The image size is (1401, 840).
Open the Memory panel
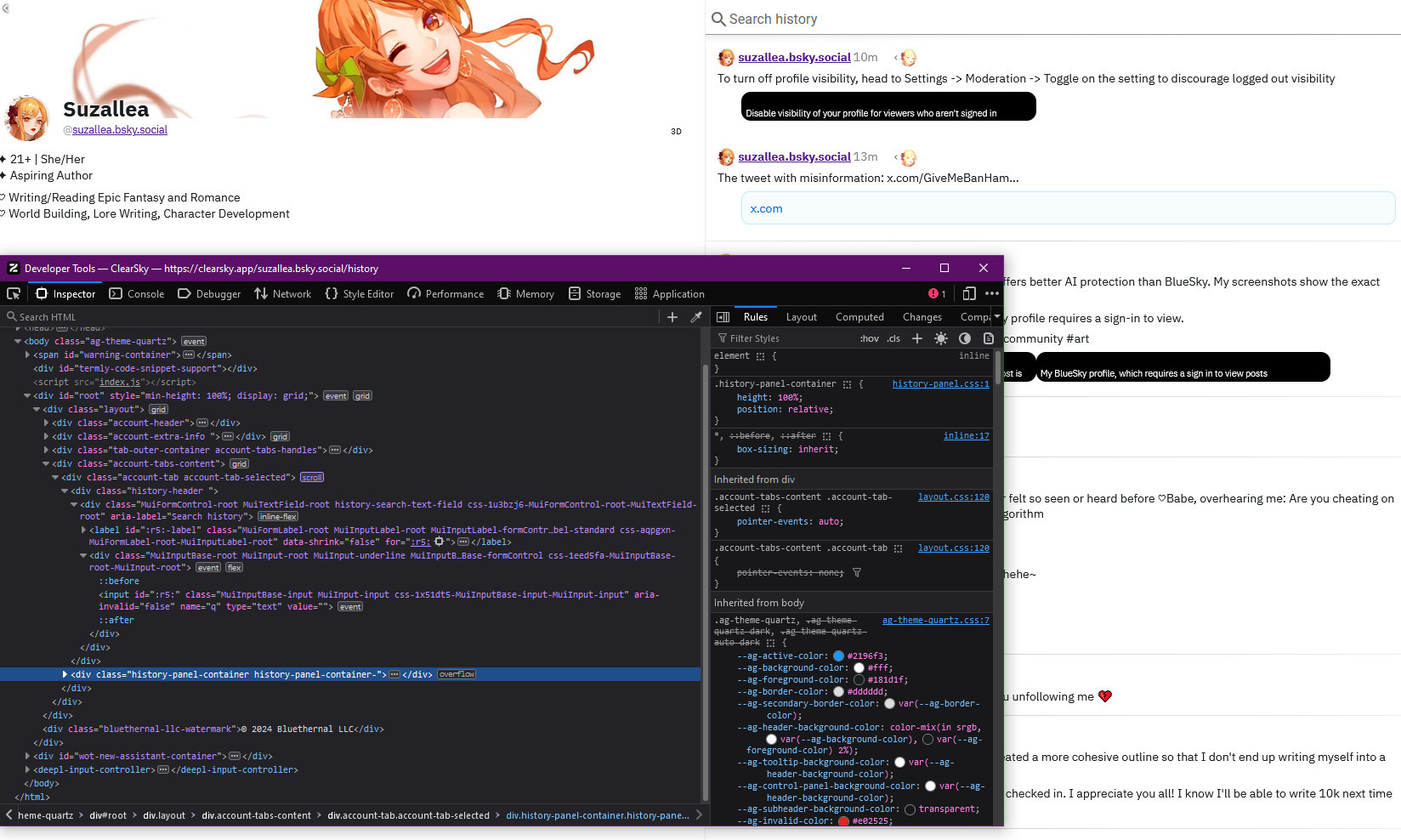(x=526, y=293)
